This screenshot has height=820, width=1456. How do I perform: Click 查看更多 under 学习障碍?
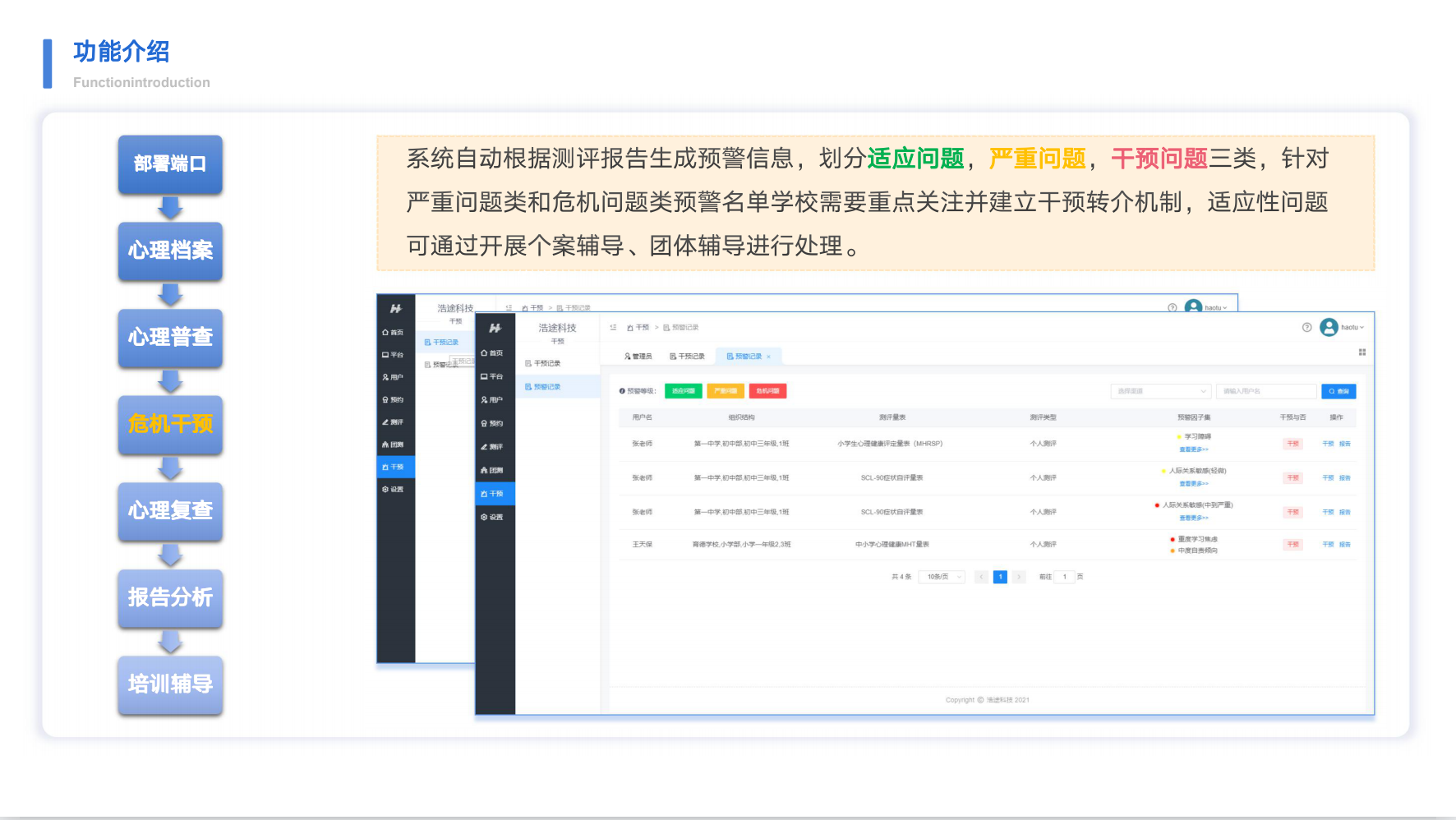1194,449
